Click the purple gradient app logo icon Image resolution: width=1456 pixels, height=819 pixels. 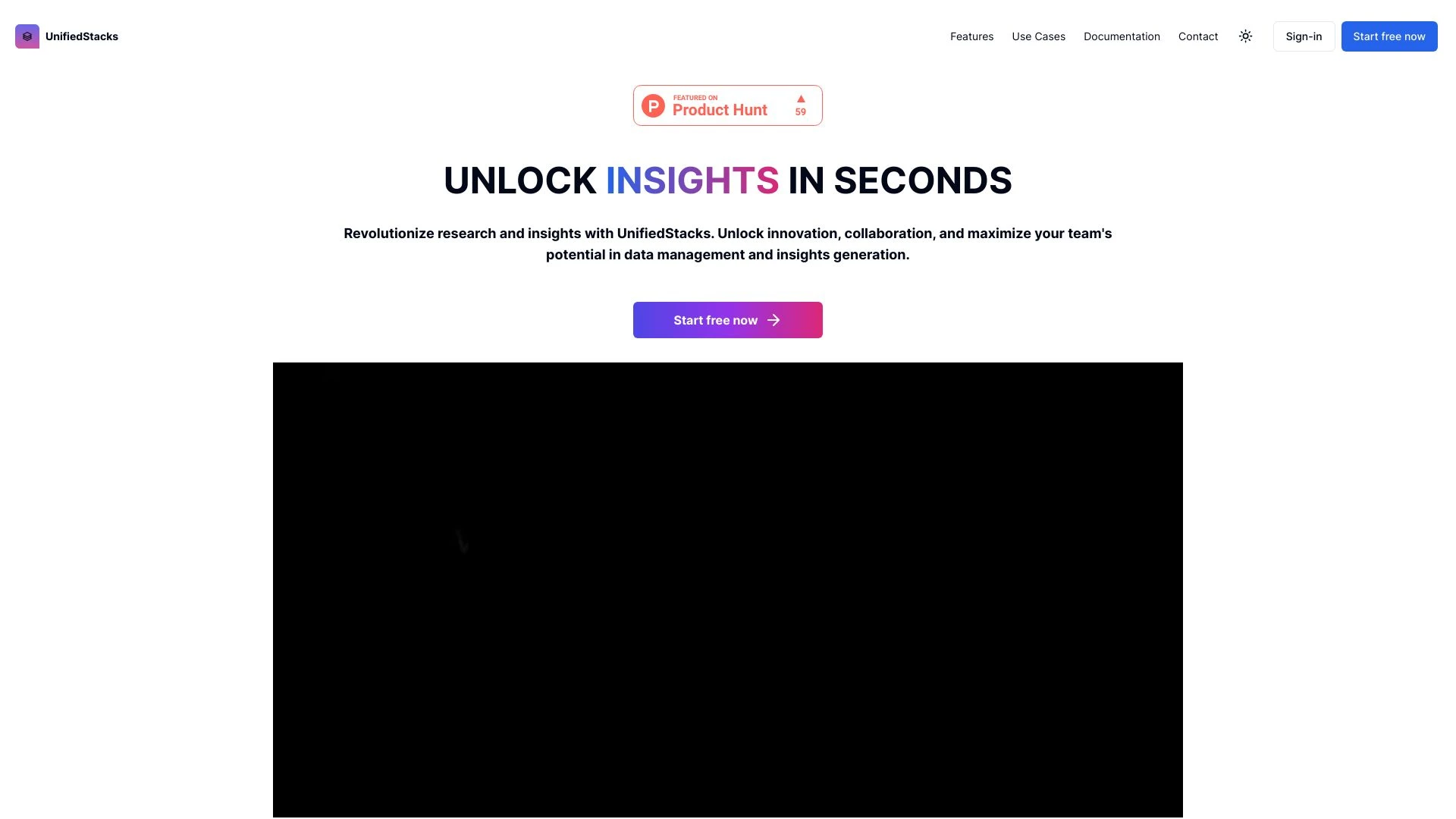[27, 36]
